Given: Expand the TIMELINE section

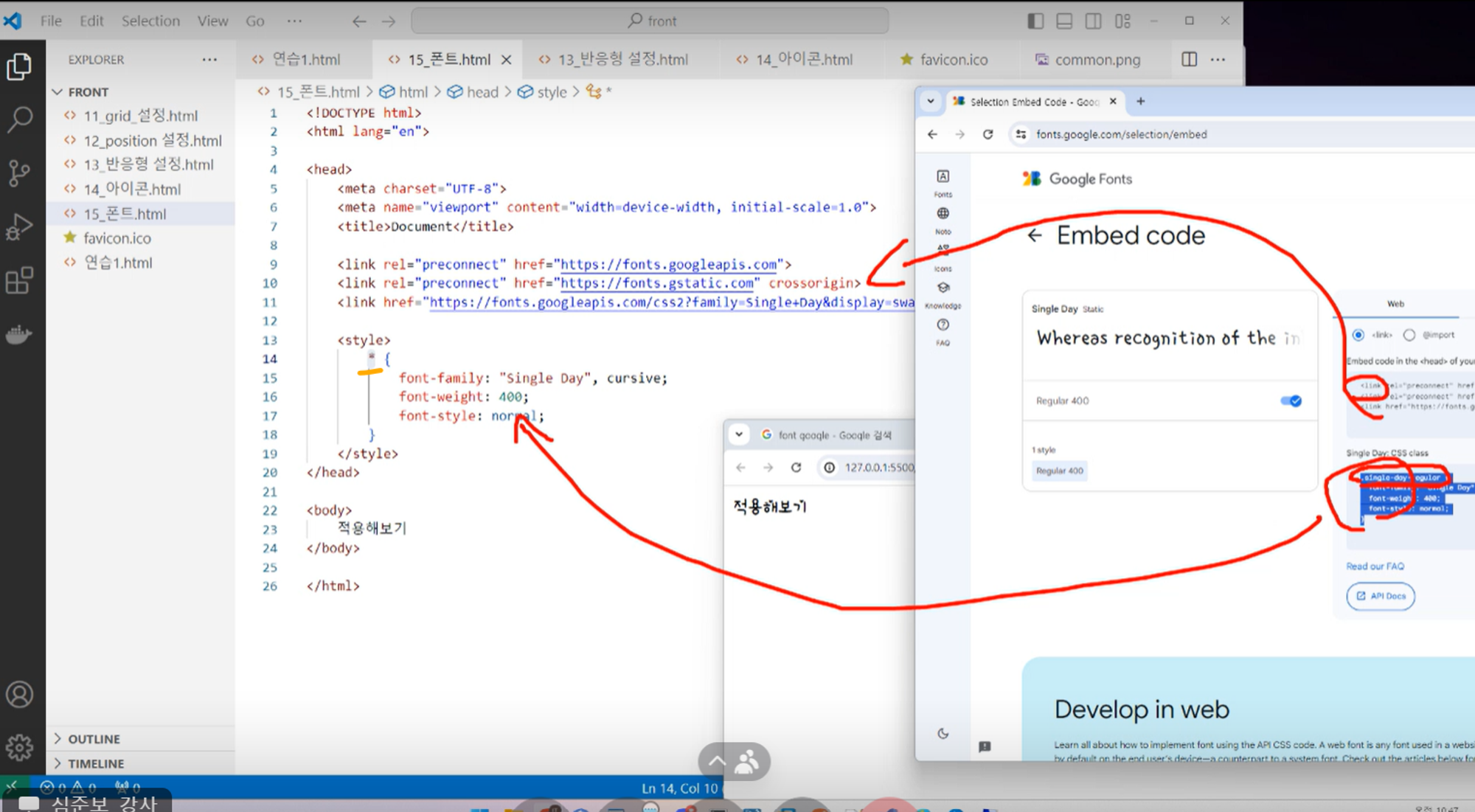Looking at the screenshot, I should (96, 763).
